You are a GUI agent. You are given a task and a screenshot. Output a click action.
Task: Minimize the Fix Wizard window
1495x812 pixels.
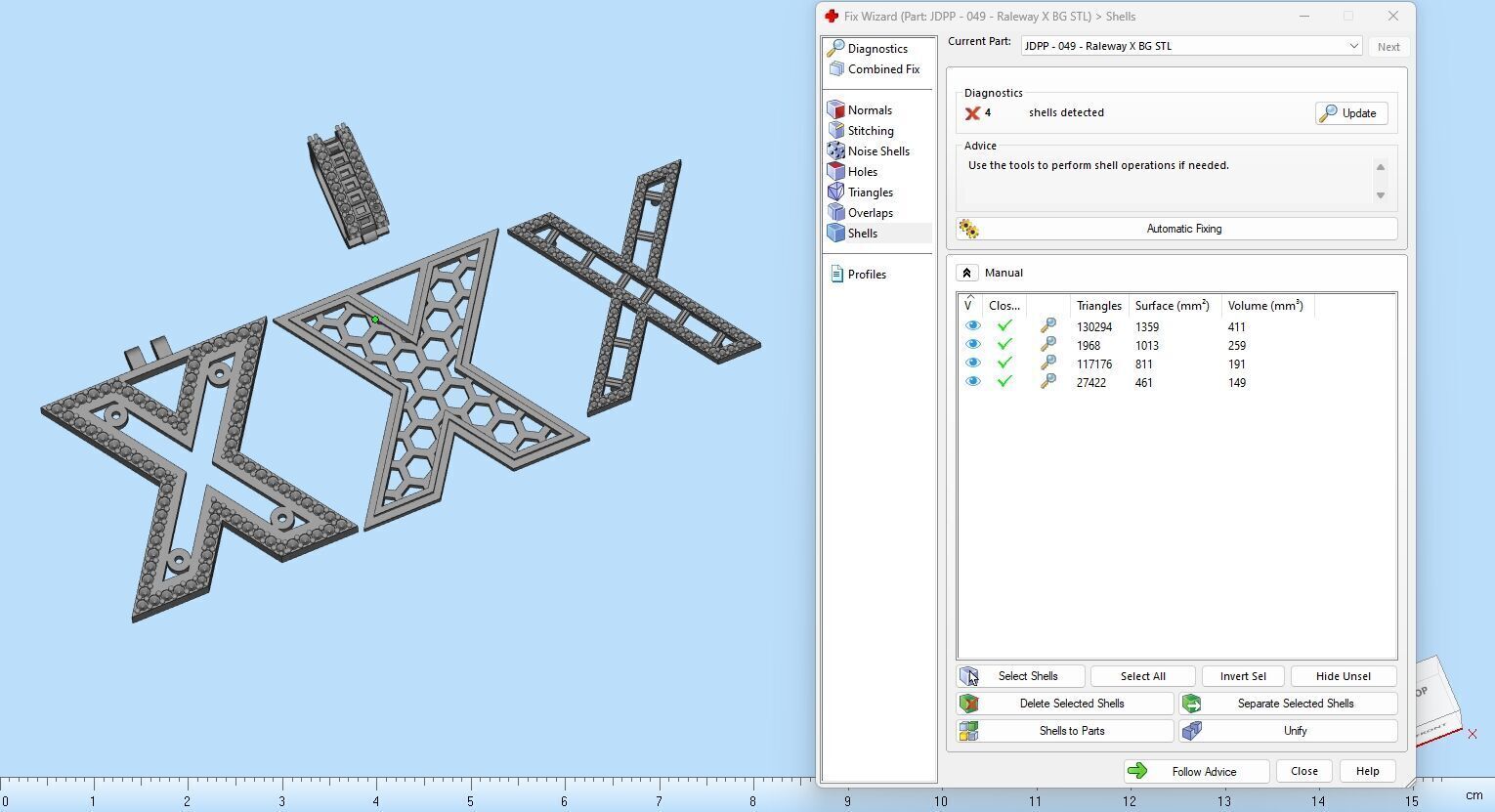1303,16
